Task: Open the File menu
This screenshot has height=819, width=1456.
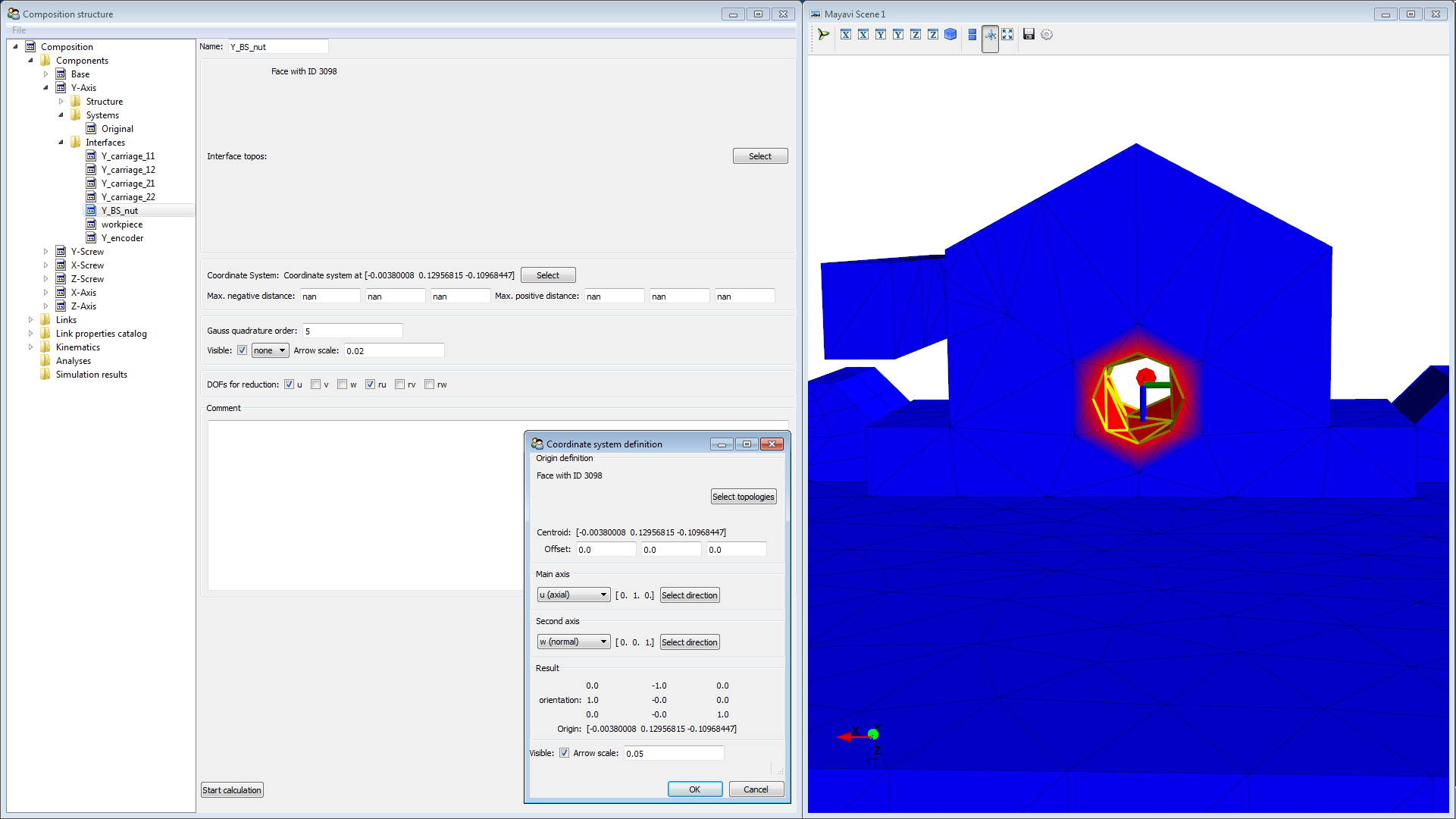Action: 19,30
